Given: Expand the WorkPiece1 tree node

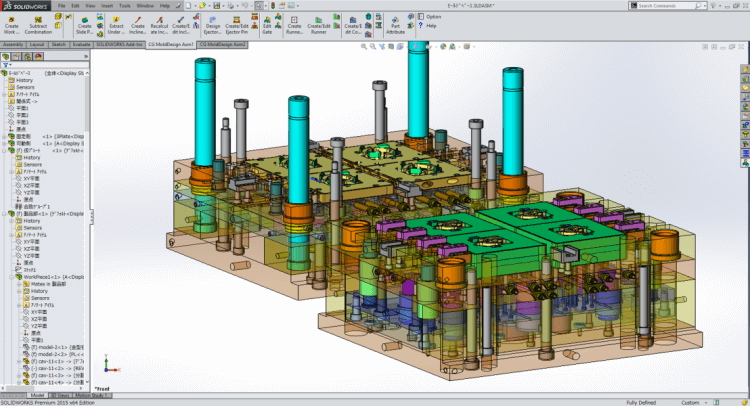Looking at the screenshot, I should pos(12,276).
